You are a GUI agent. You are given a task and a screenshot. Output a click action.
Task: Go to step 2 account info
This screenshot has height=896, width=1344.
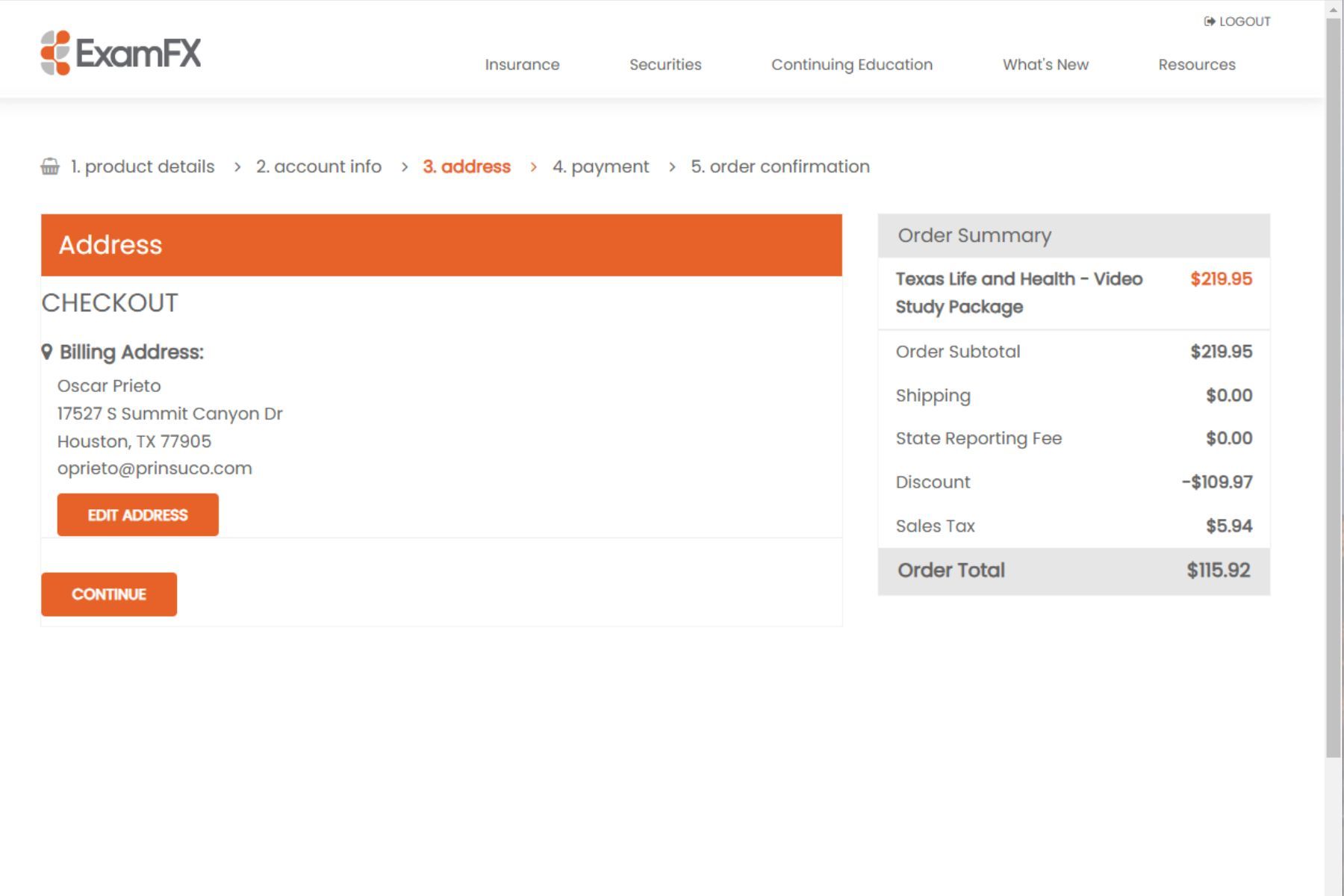319,167
